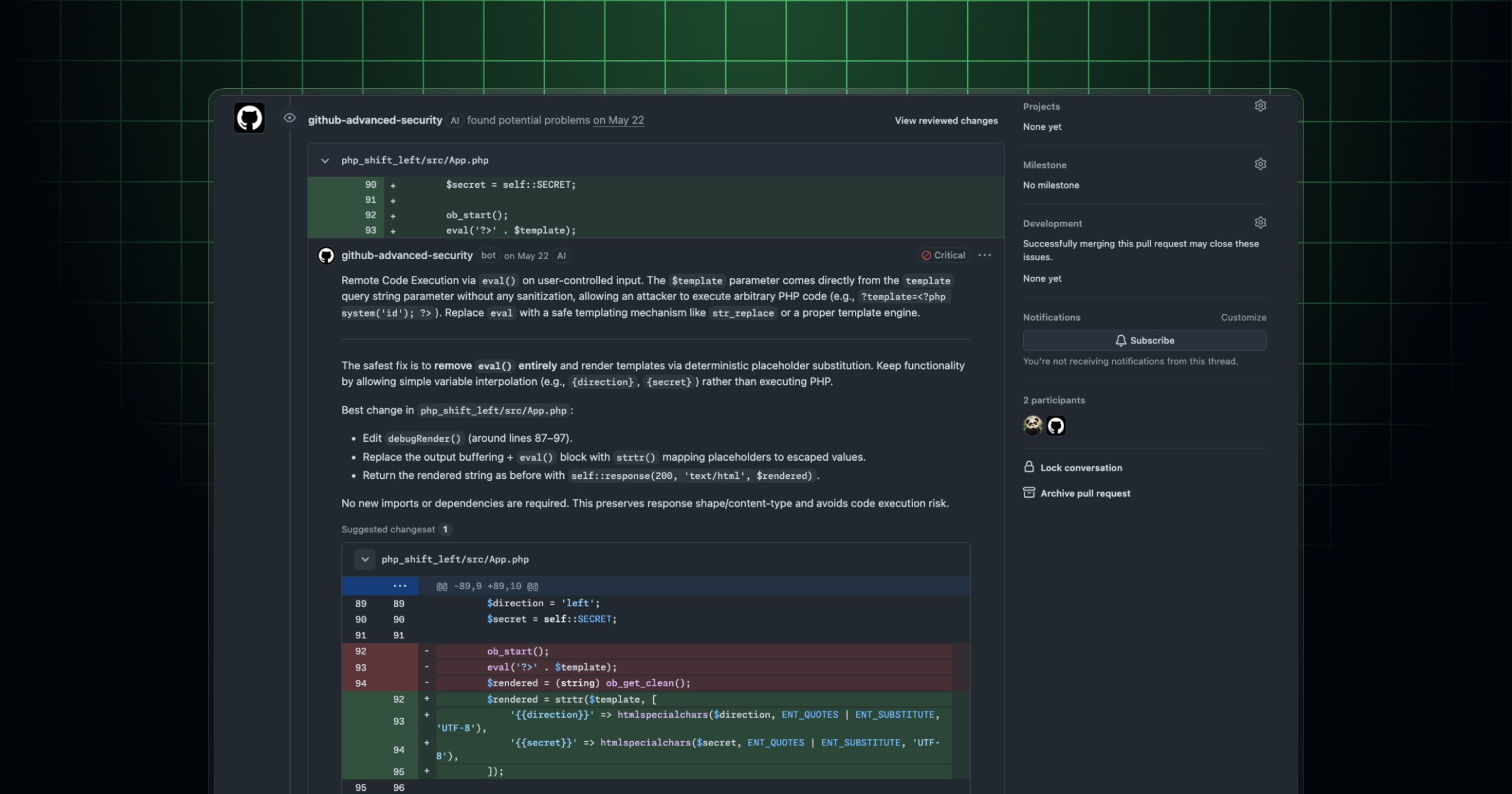The height and width of the screenshot is (794, 1512).
Task: Click the eye review icon next to github-advanced-security
Action: 289,118
